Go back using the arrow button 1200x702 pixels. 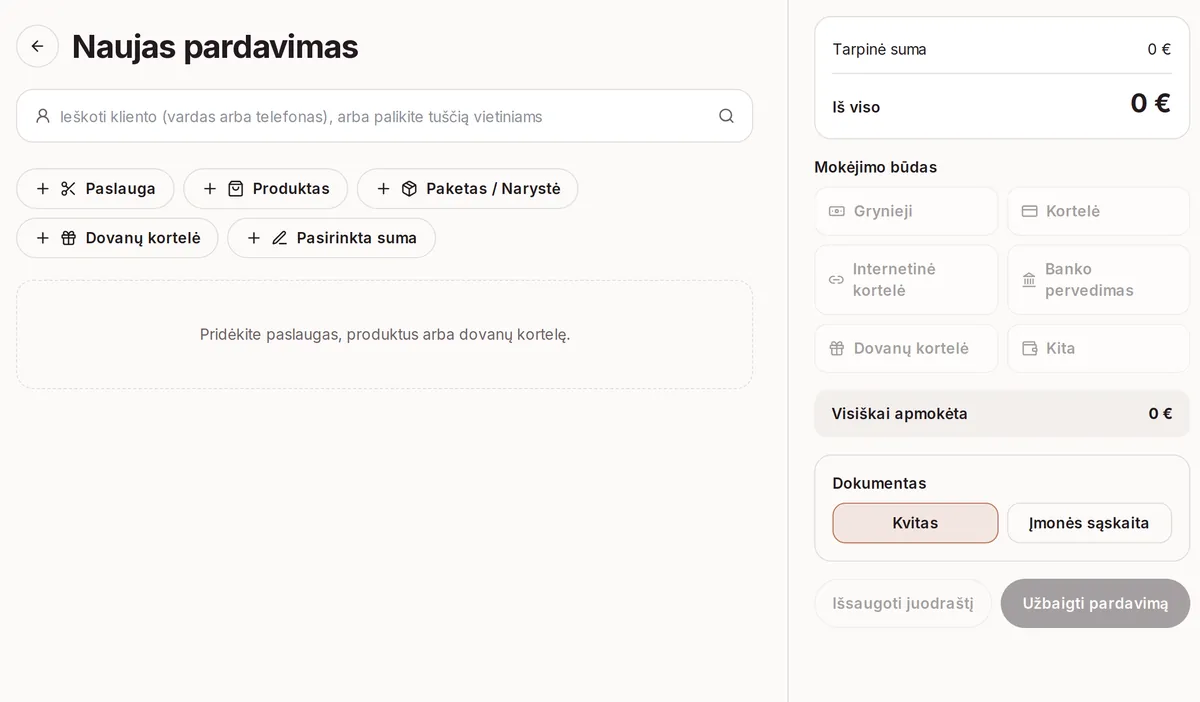(x=37, y=46)
